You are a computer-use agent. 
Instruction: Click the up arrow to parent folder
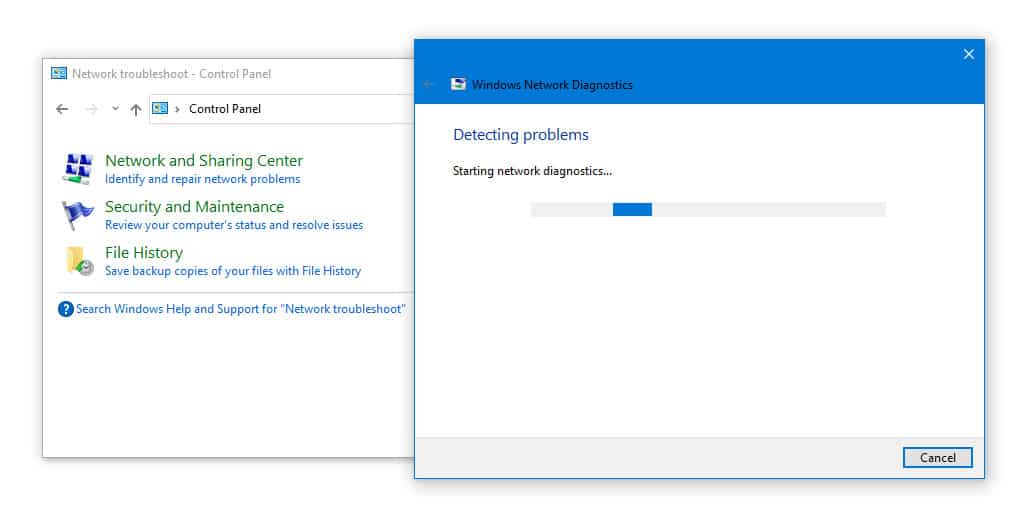point(136,109)
